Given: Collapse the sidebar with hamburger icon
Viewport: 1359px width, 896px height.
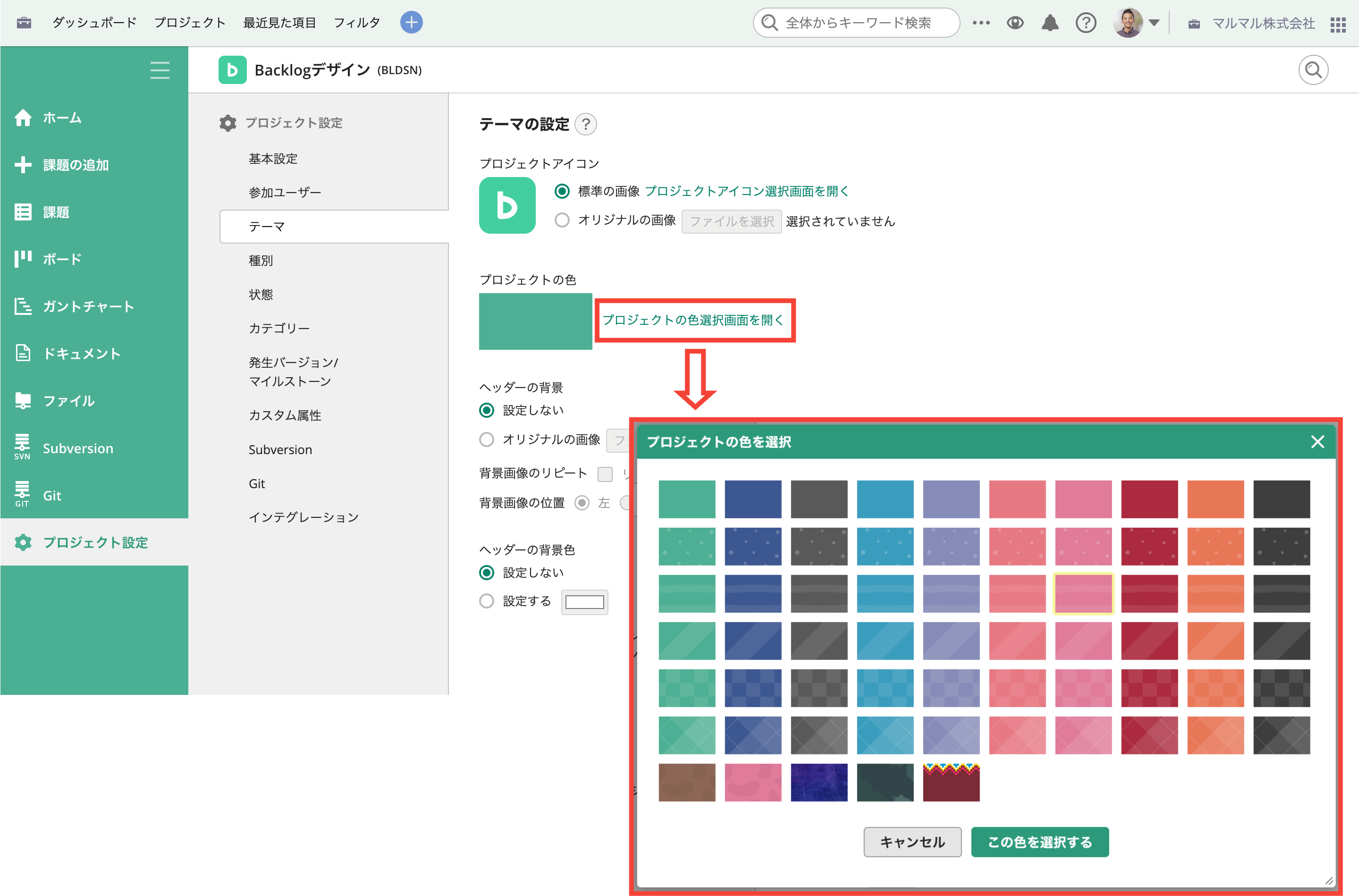Looking at the screenshot, I should click(160, 70).
